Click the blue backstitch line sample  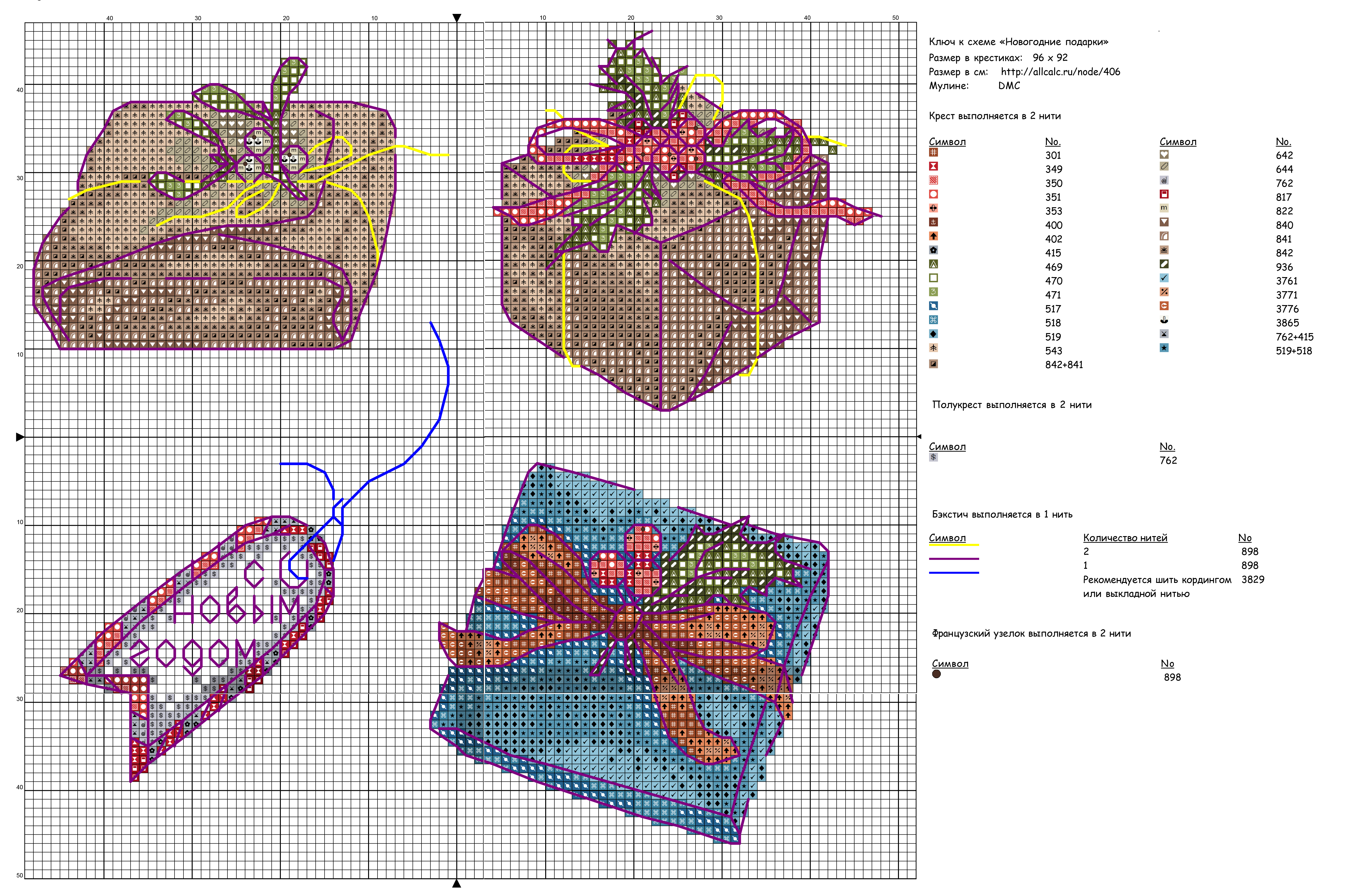(x=954, y=573)
